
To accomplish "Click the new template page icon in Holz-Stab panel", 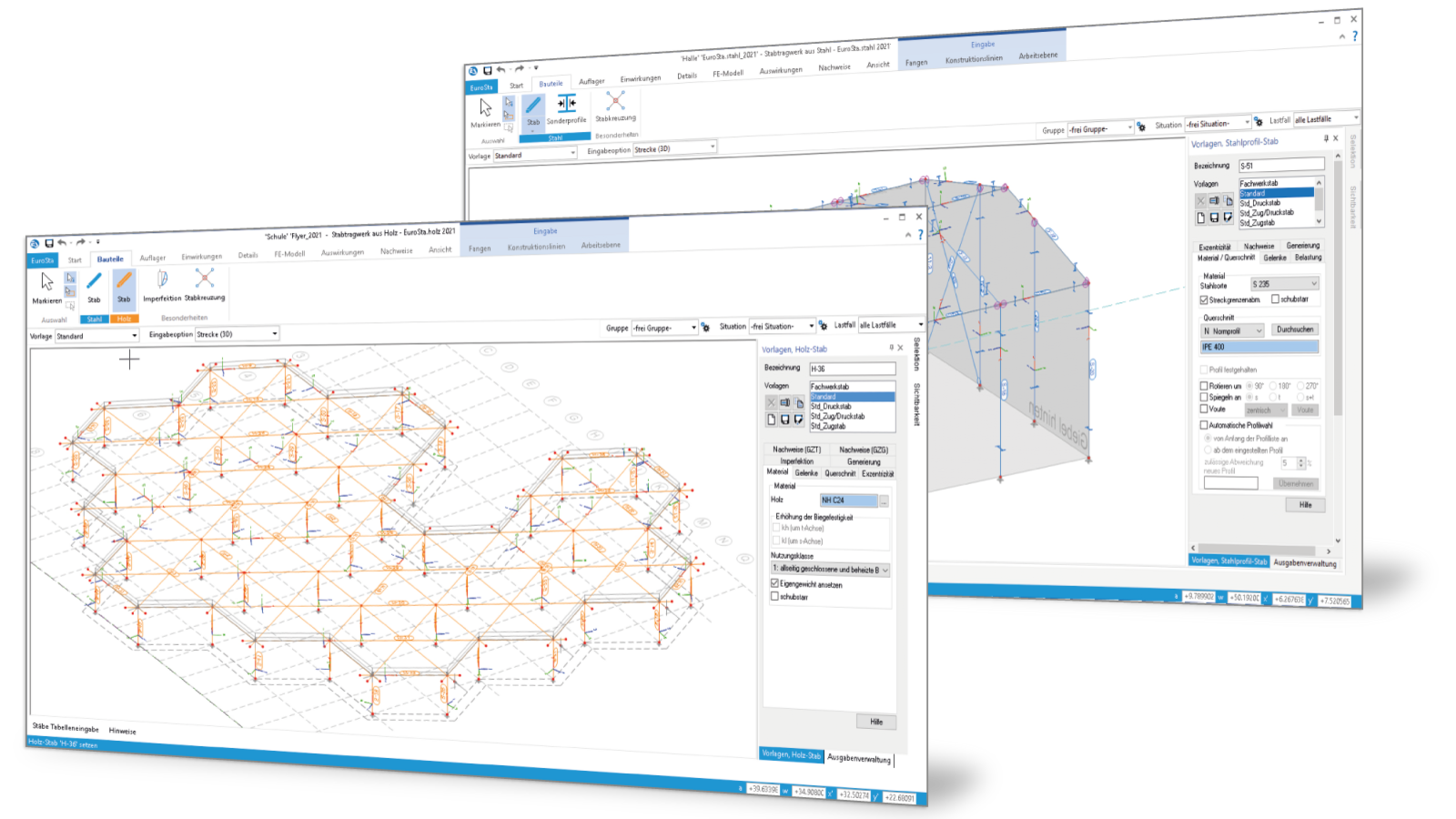I will pyautogui.click(x=771, y=420).
